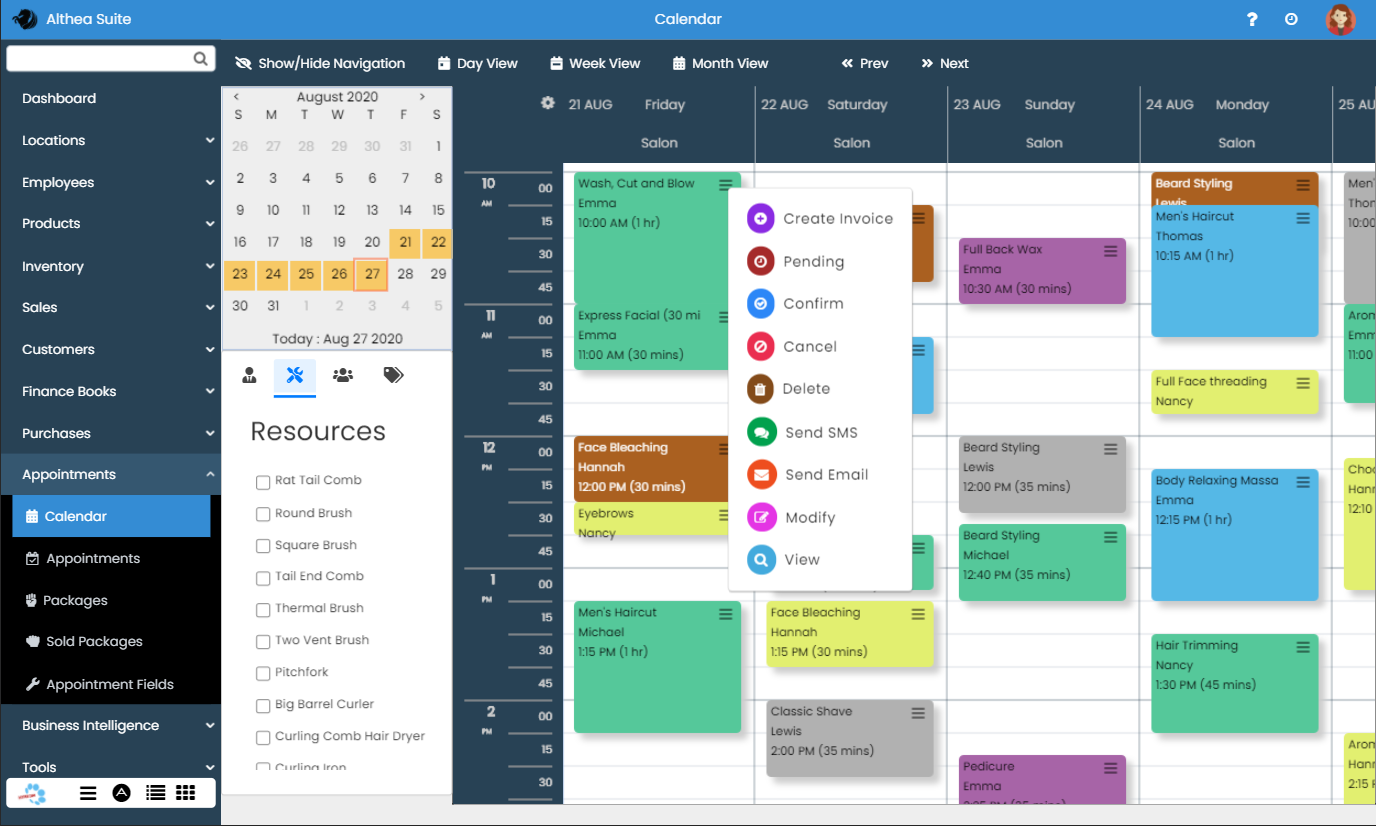Collapse the Appointments menu
This screenshot has width=1376, height=826.
[110, 474]
